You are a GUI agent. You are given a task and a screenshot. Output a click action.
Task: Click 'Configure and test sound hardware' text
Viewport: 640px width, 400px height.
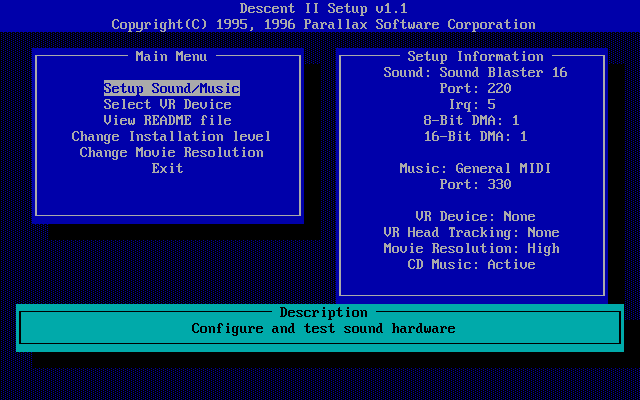coord(324,329)
